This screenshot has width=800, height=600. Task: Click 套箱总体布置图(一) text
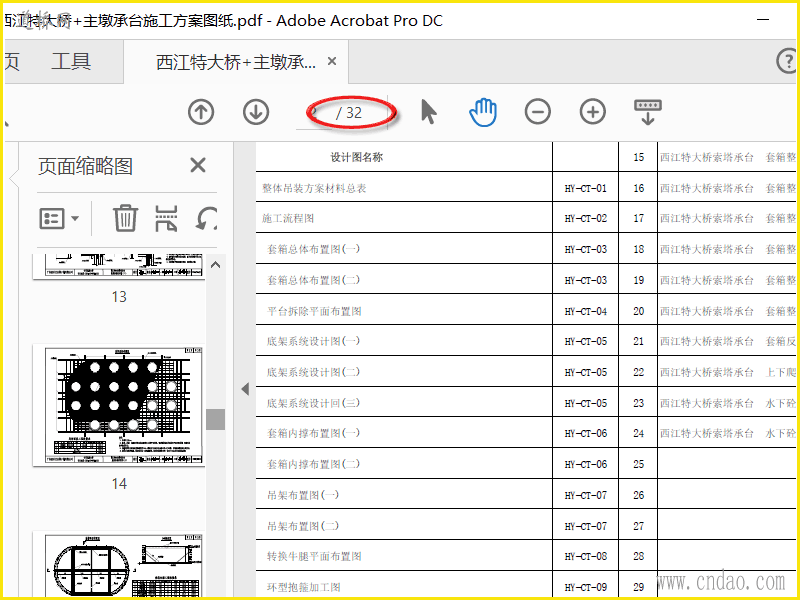[x=313, y=249]
